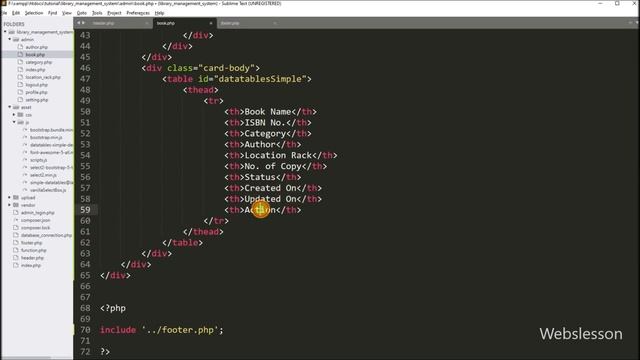This screenshot has height=360, width=640.
Task: Open composer.json in the sidebar
Action: [36, 220]
